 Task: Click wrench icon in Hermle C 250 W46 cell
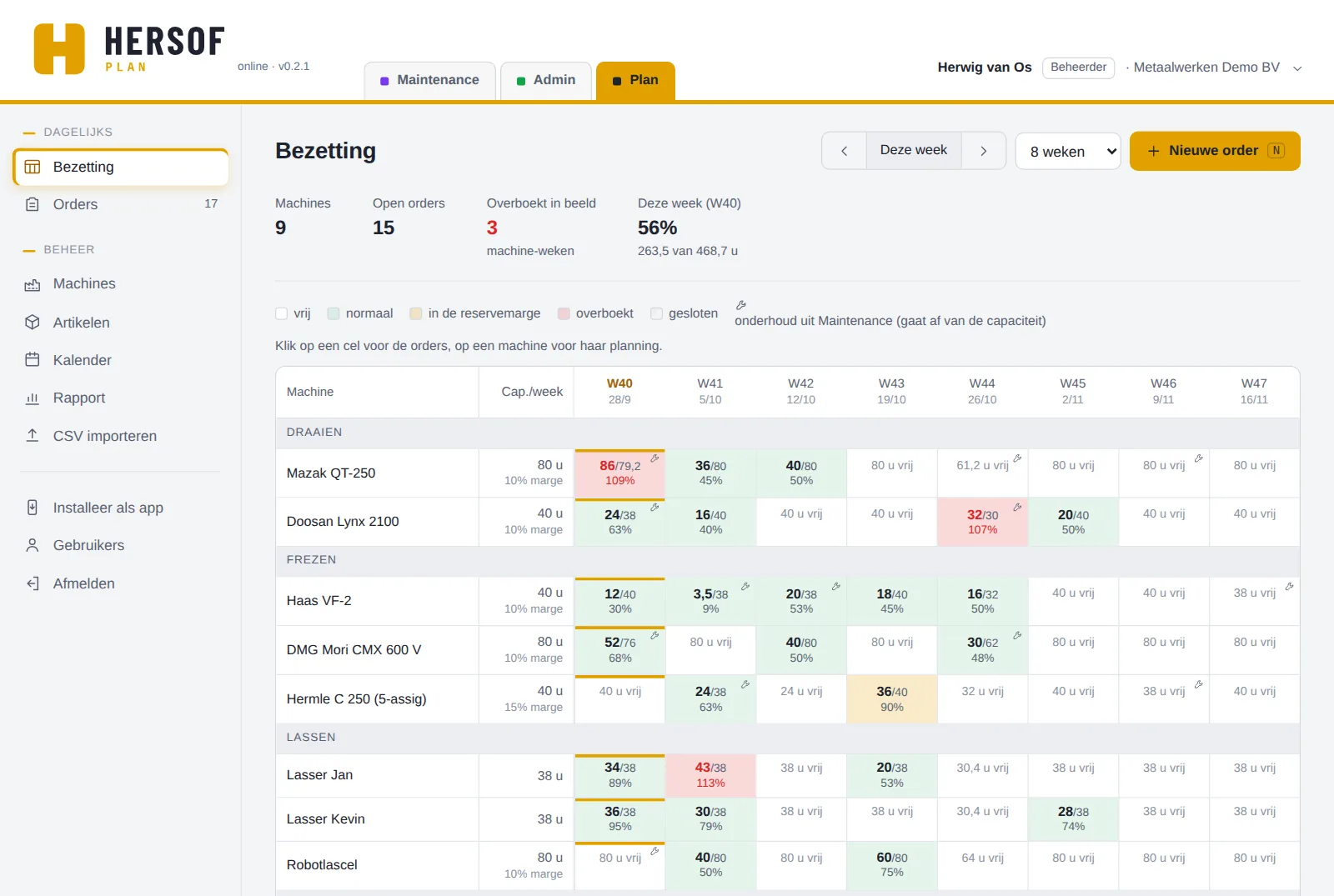1199,684
